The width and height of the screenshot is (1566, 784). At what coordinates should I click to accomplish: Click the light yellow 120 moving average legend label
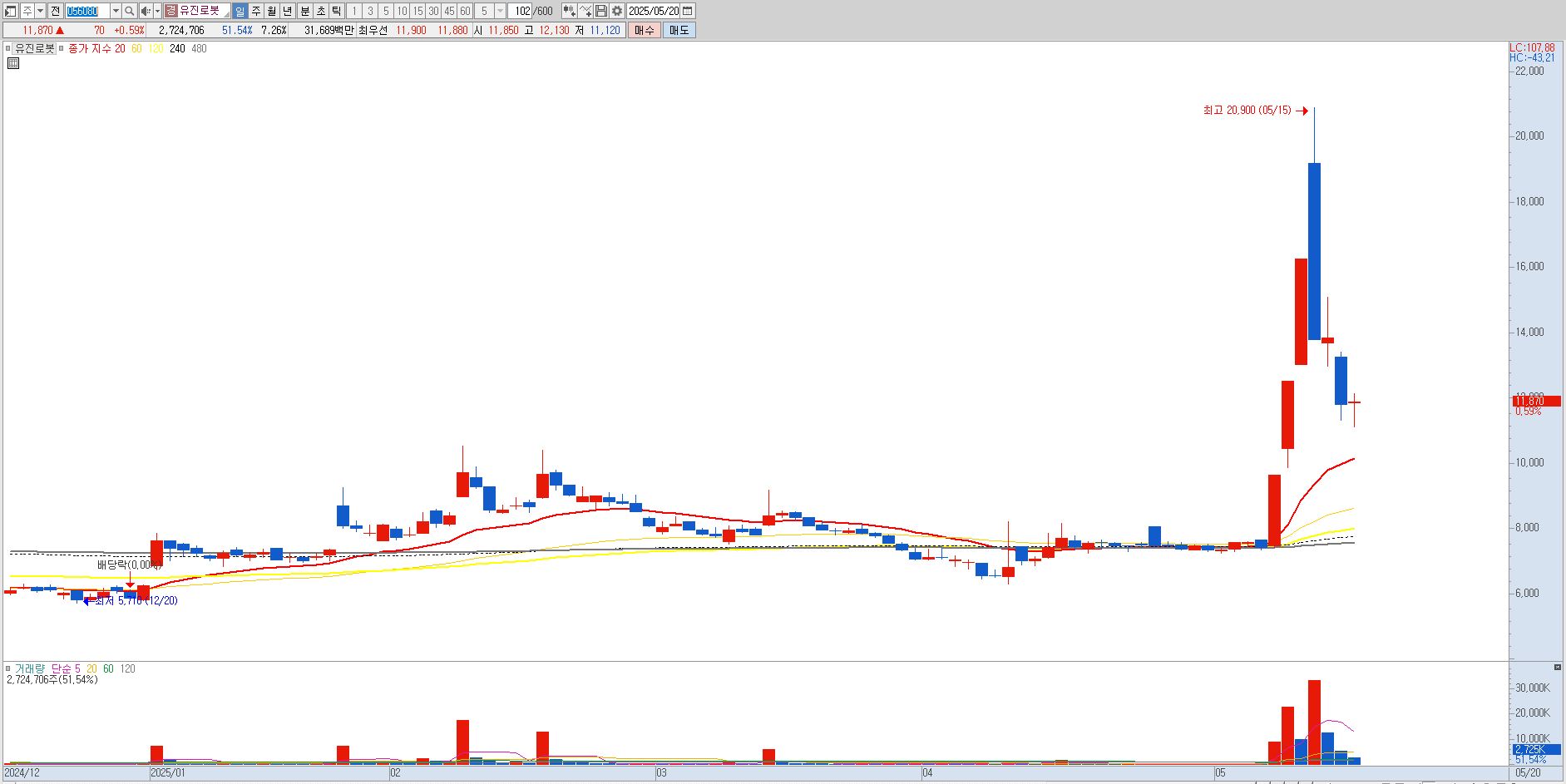click(x=156, y=49)
